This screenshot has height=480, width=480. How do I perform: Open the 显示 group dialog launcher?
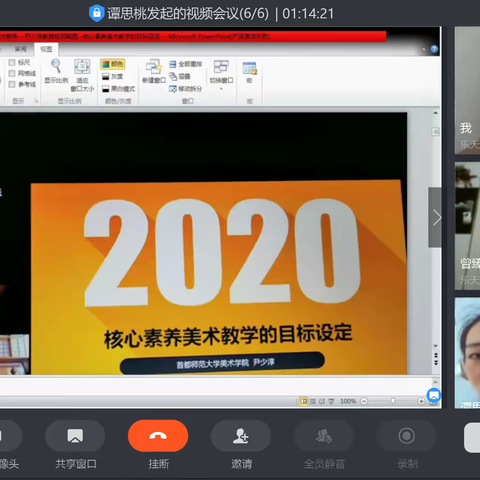pos(36,101)
